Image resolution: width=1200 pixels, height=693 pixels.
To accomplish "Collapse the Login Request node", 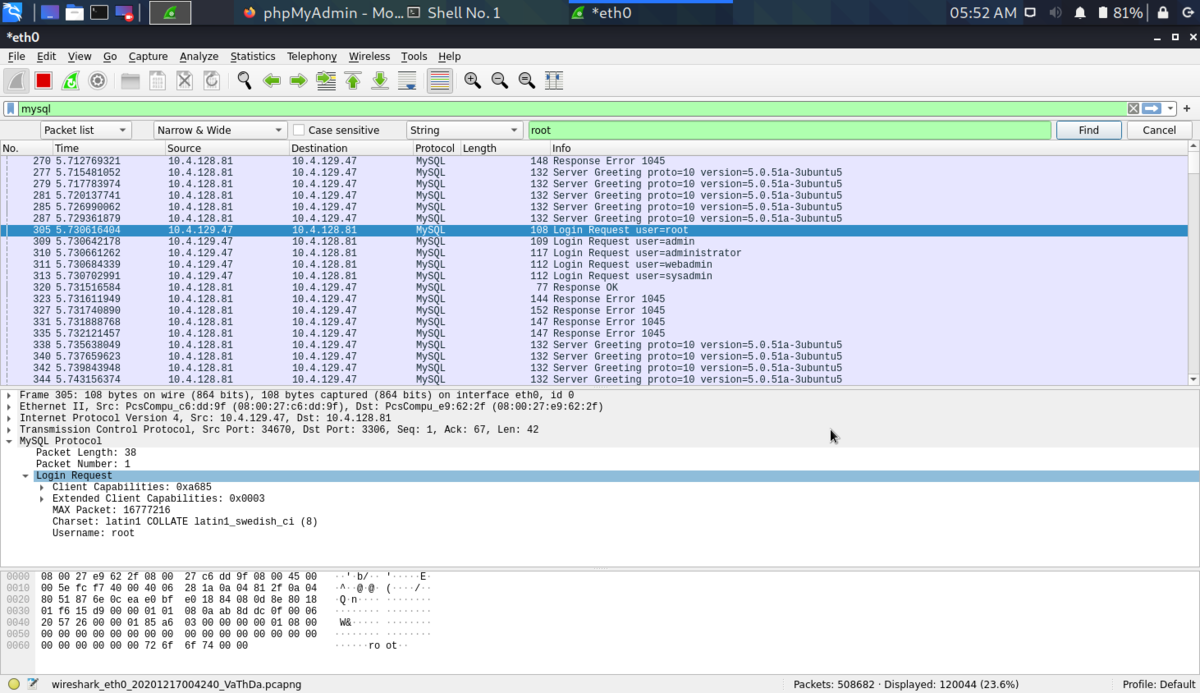I will tap(26, 476).
